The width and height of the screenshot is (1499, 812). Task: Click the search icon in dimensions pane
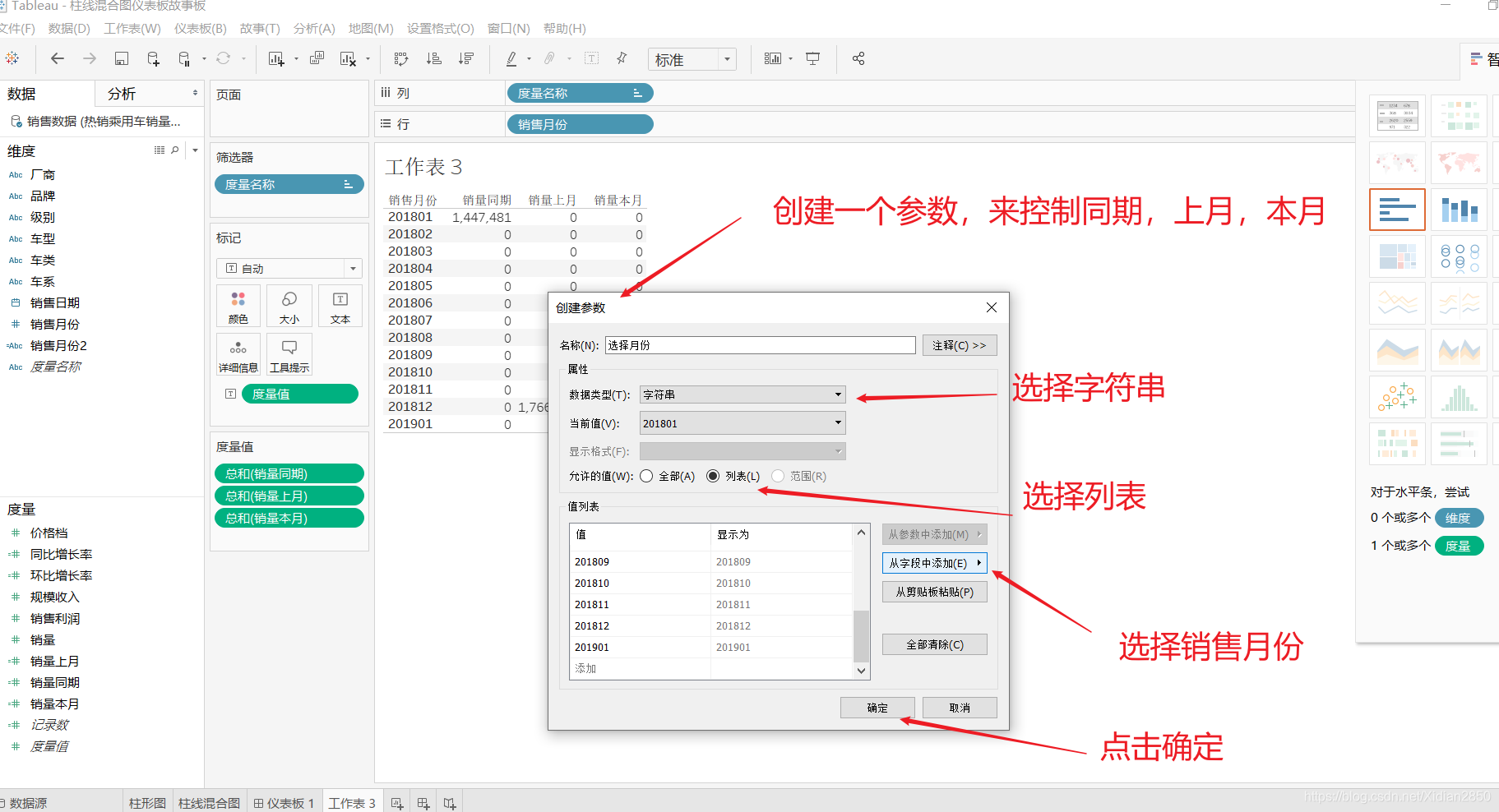[x=175, y=150]
